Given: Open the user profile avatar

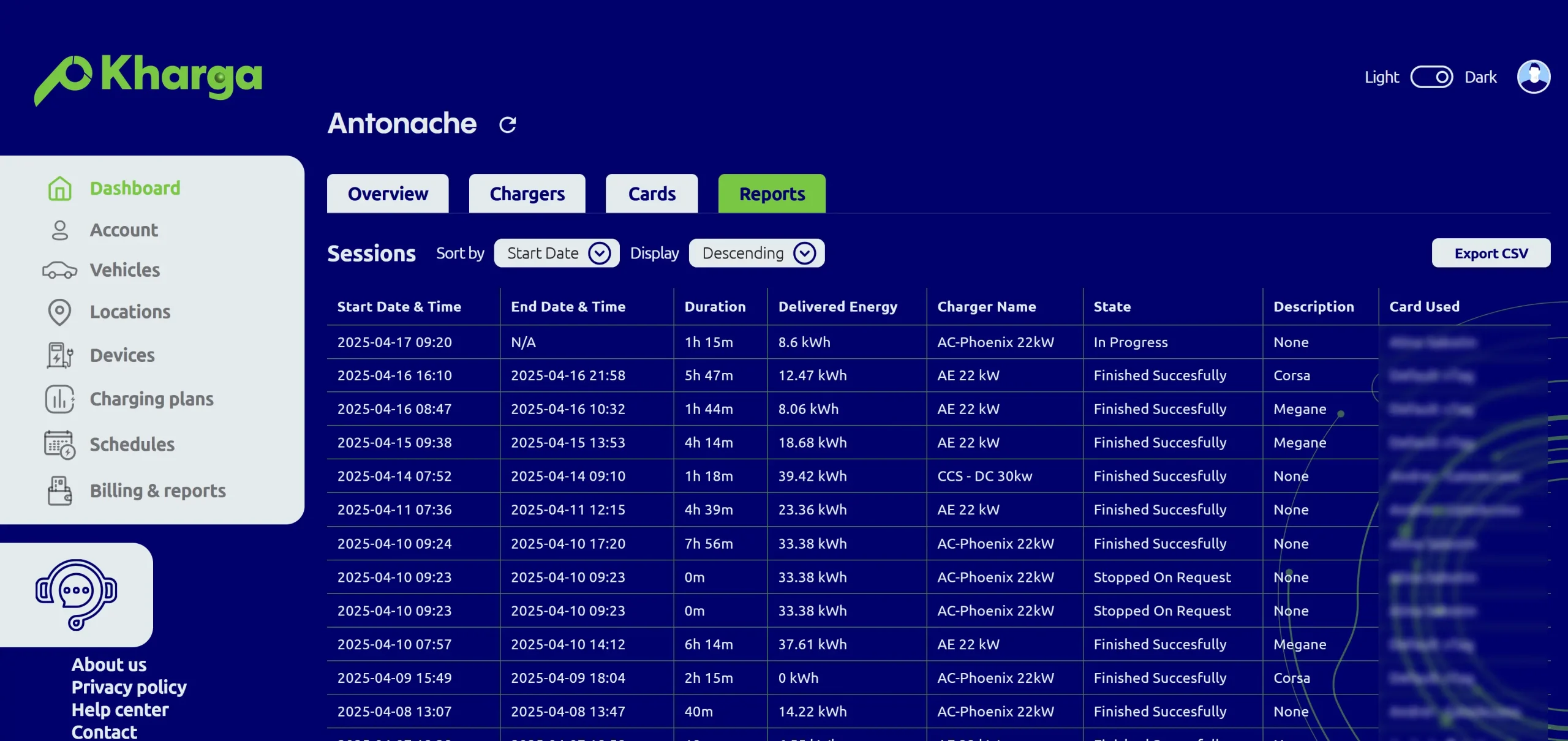Looking at the screenshot, I should [1533, 77].
